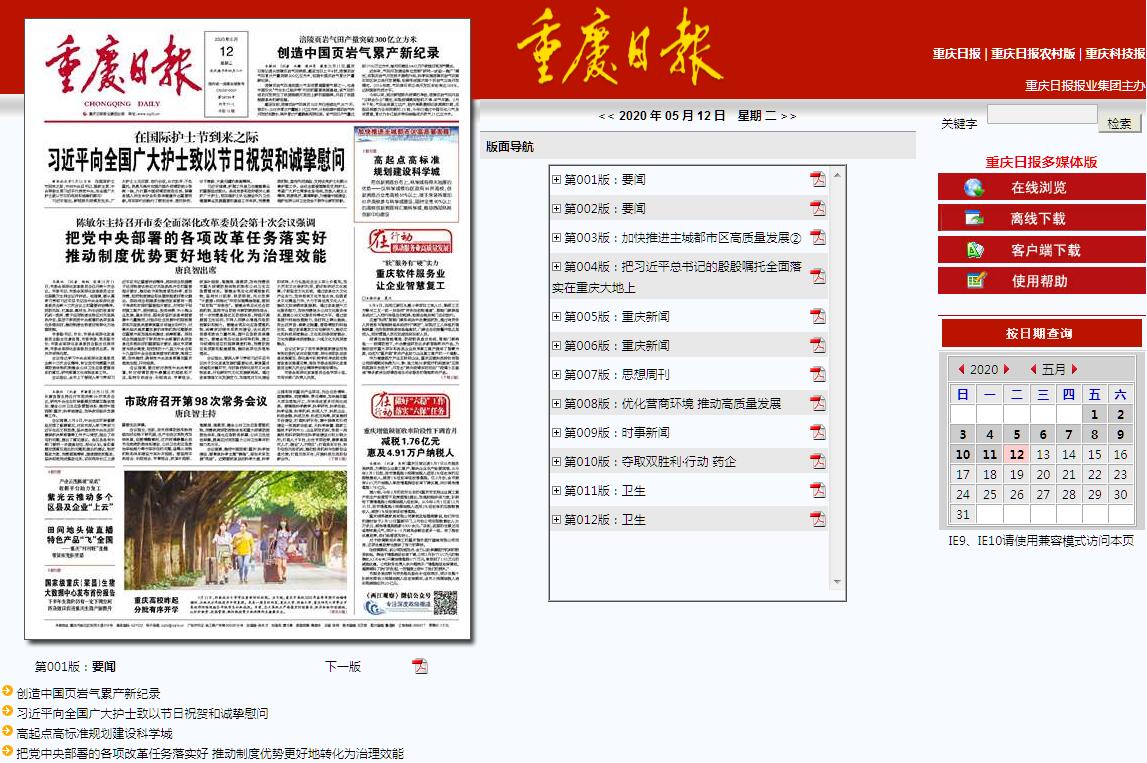Image resolution: width=1147 pixels, height=763 pixels.
Task: Click PDF icon beside 第009版 时事新闻
Action: 817,433
